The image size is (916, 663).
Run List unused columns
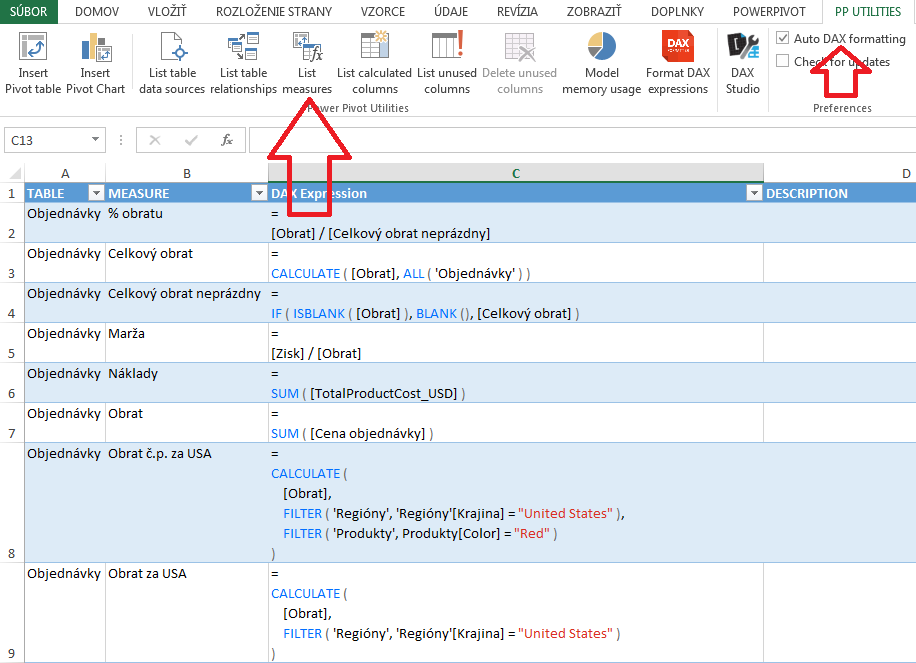447,63
